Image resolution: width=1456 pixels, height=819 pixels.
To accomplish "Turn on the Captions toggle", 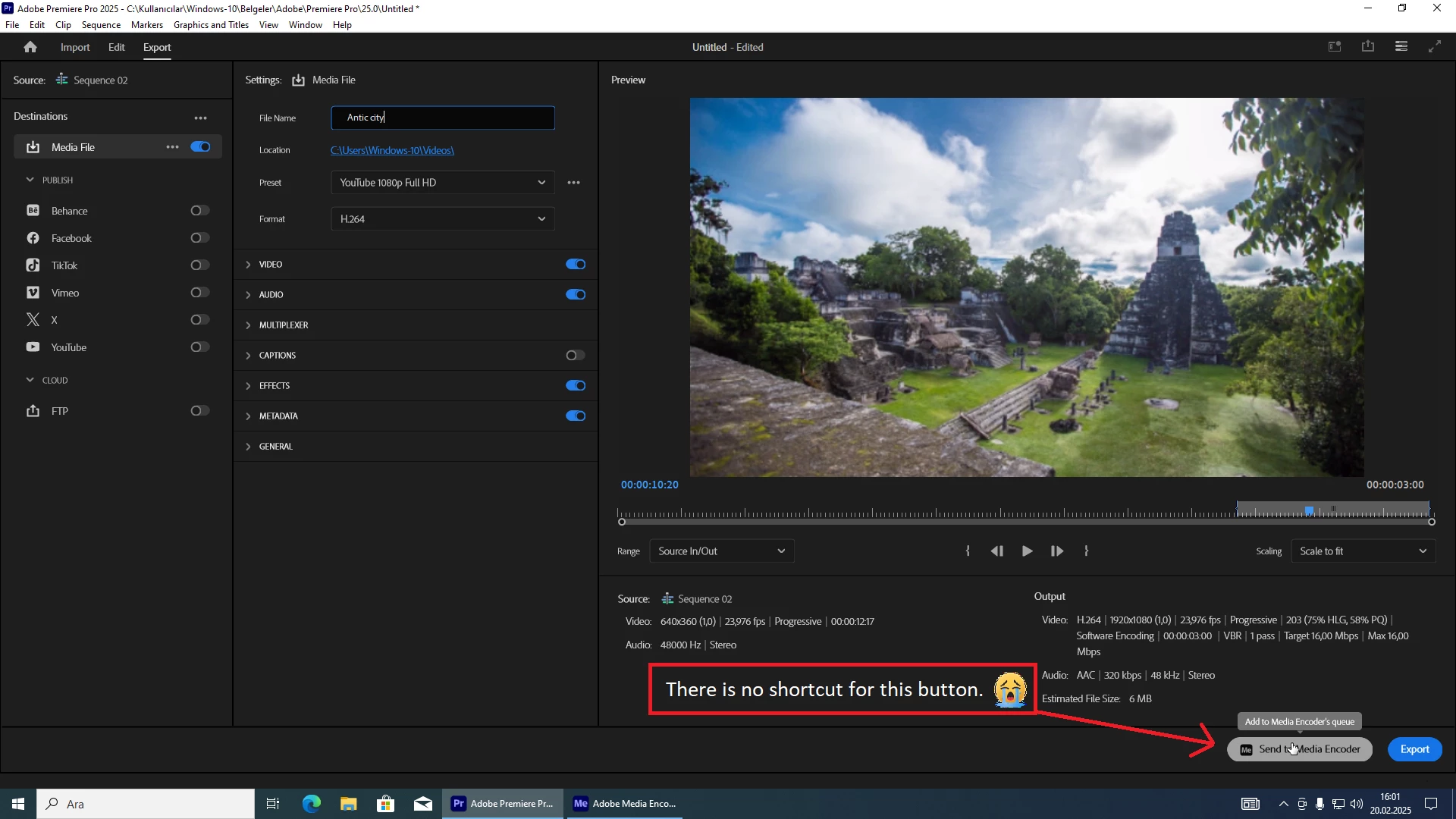I will tap(575, 356).
